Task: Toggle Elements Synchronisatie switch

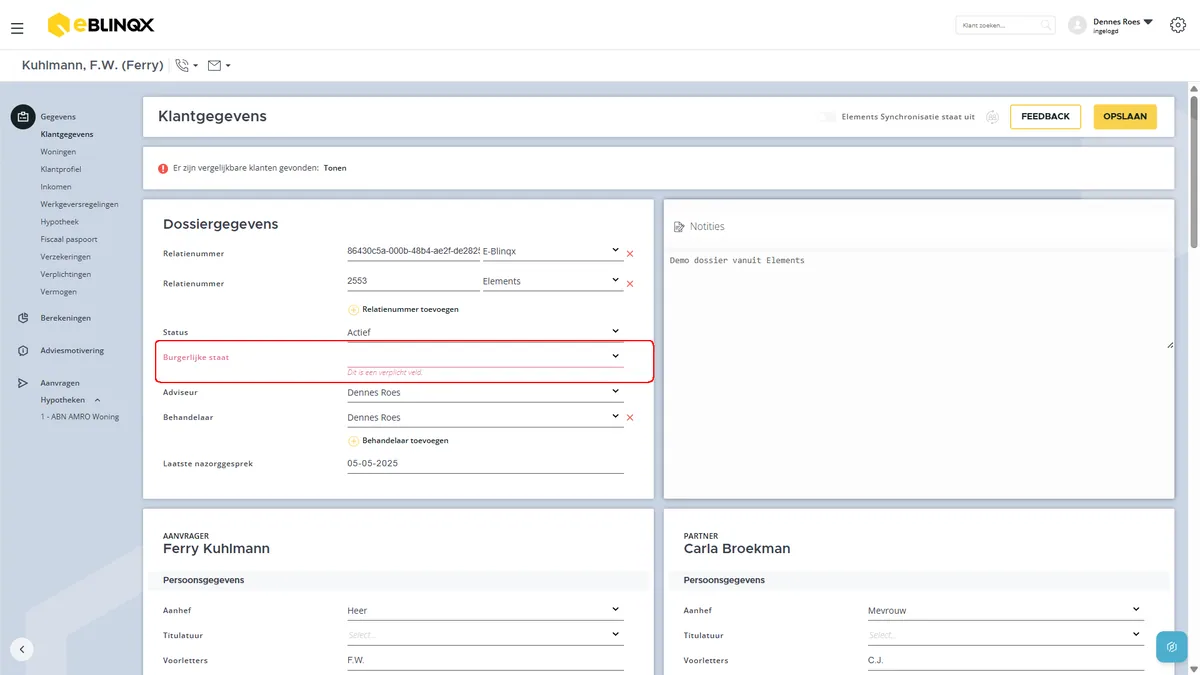Action: 827,117
